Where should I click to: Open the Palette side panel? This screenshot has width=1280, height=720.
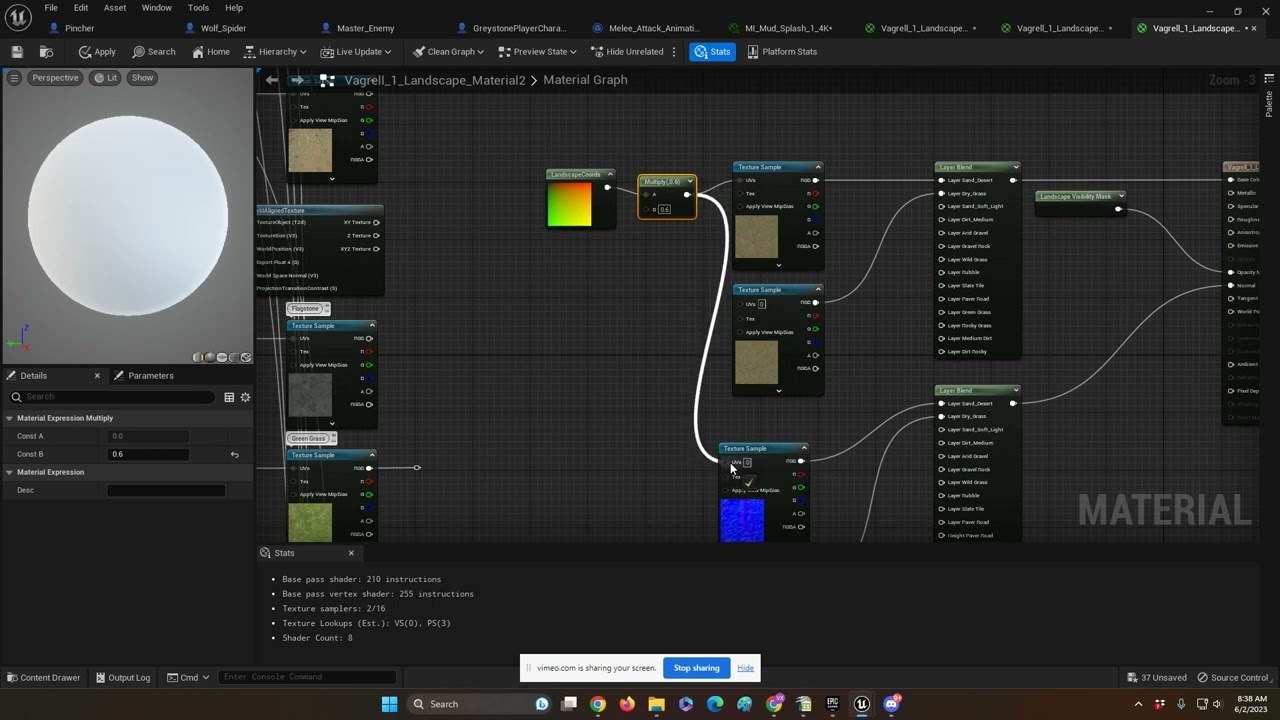1269,98
